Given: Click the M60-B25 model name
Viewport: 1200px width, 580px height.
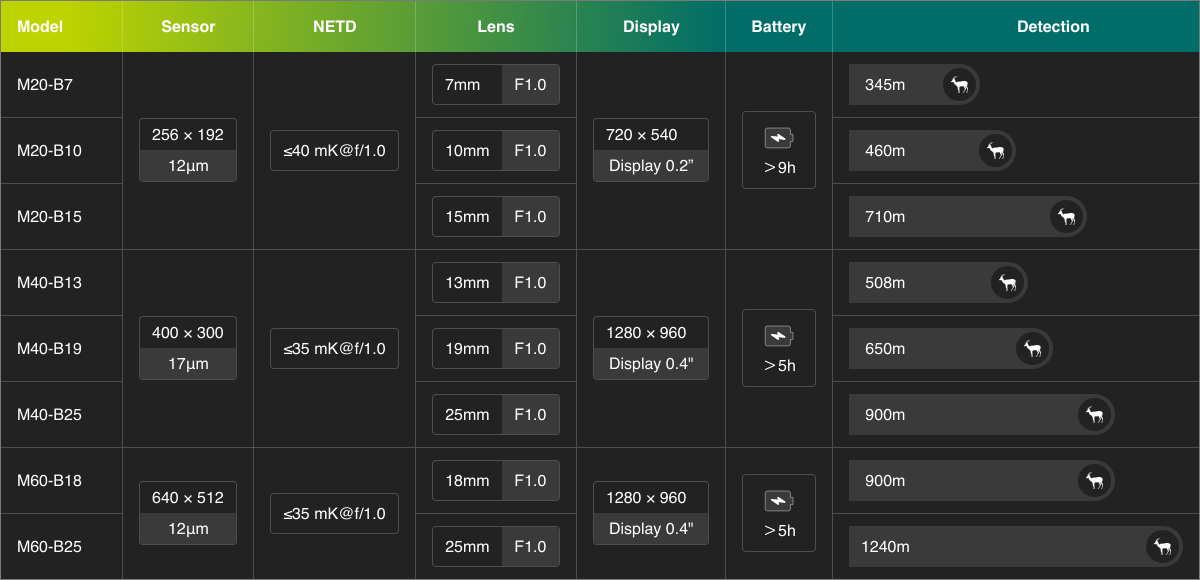Looking at the screenshot, I should [50, 547].
